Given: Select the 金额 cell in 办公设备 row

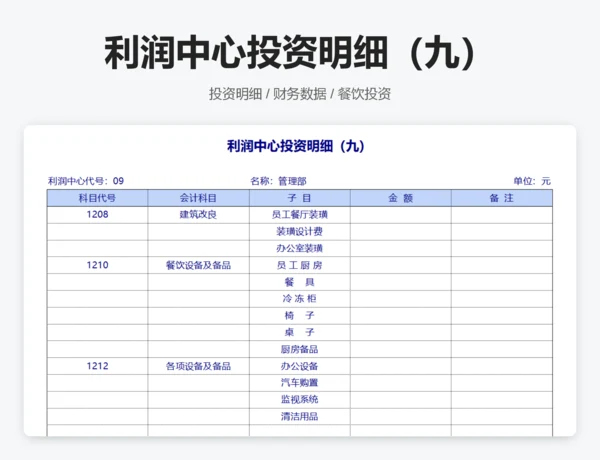Looking at the screenshot, I should (401, 366).
